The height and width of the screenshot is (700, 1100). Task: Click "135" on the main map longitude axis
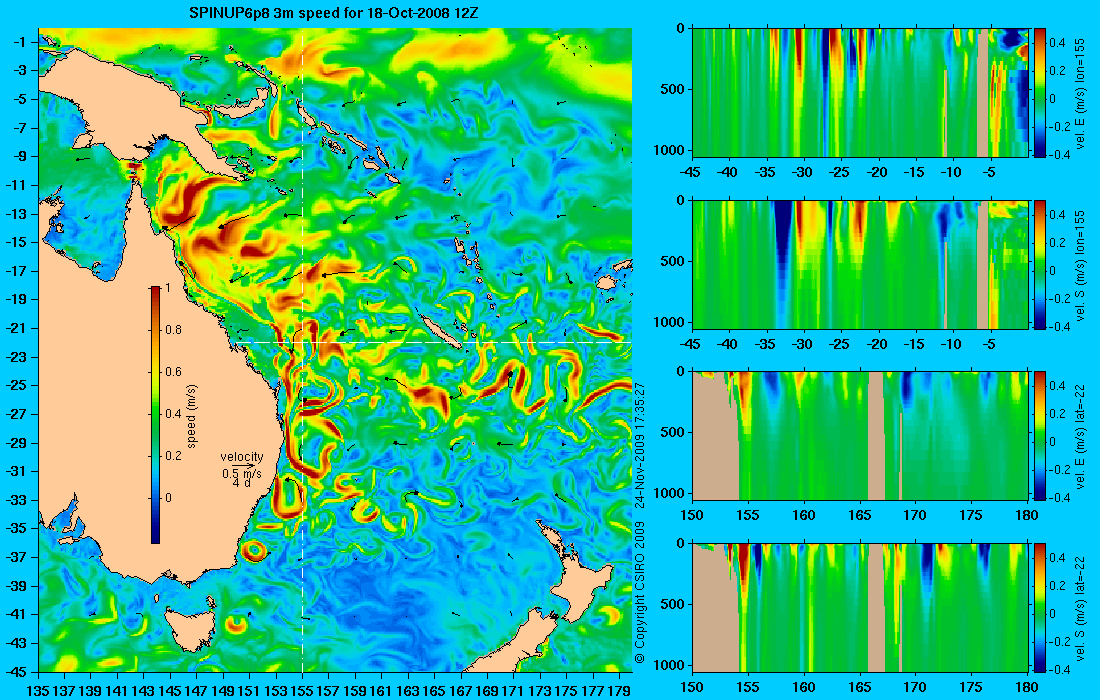pos(37,691)
